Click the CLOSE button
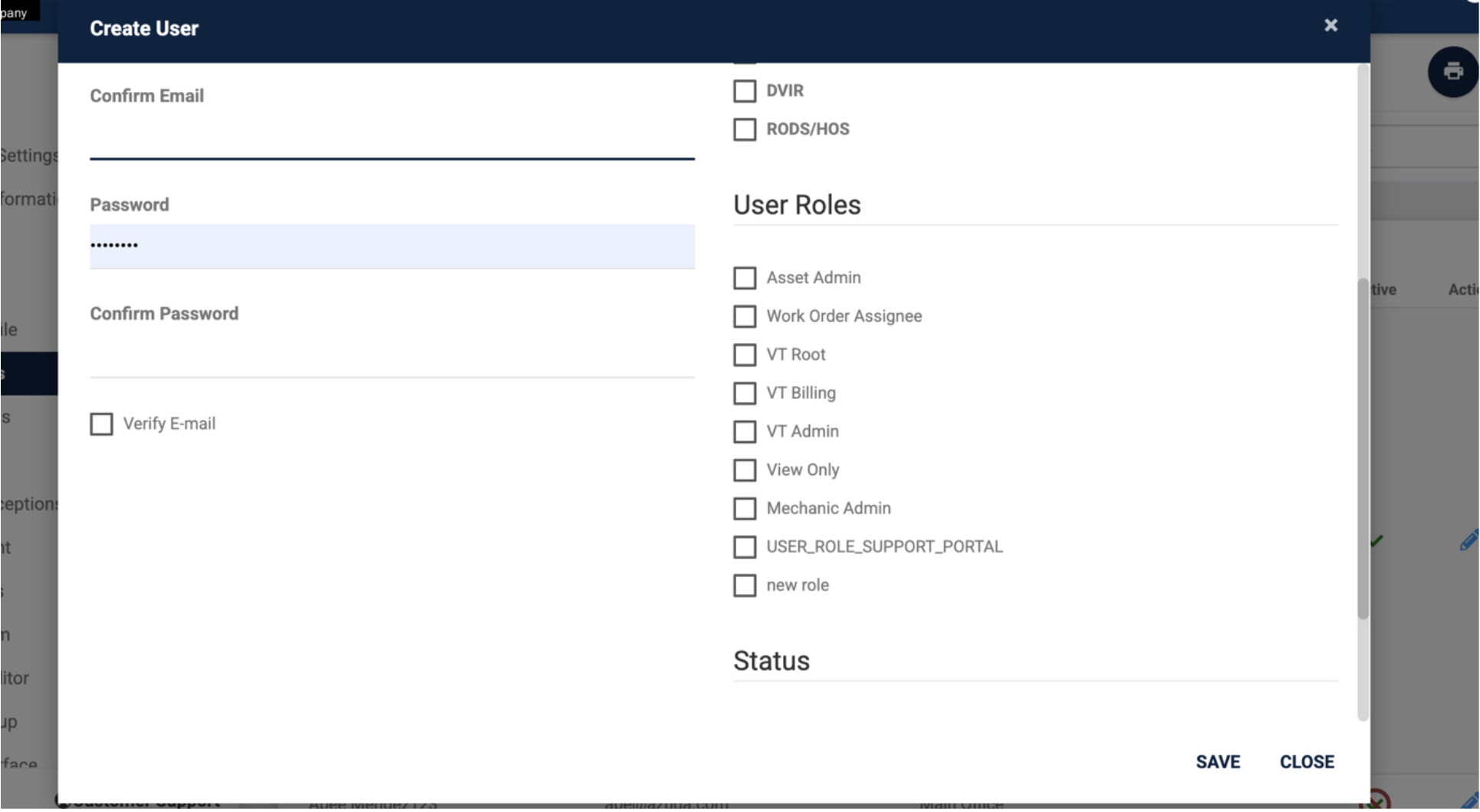Screen dimensions: 1480x812 tap(1307, 762)
